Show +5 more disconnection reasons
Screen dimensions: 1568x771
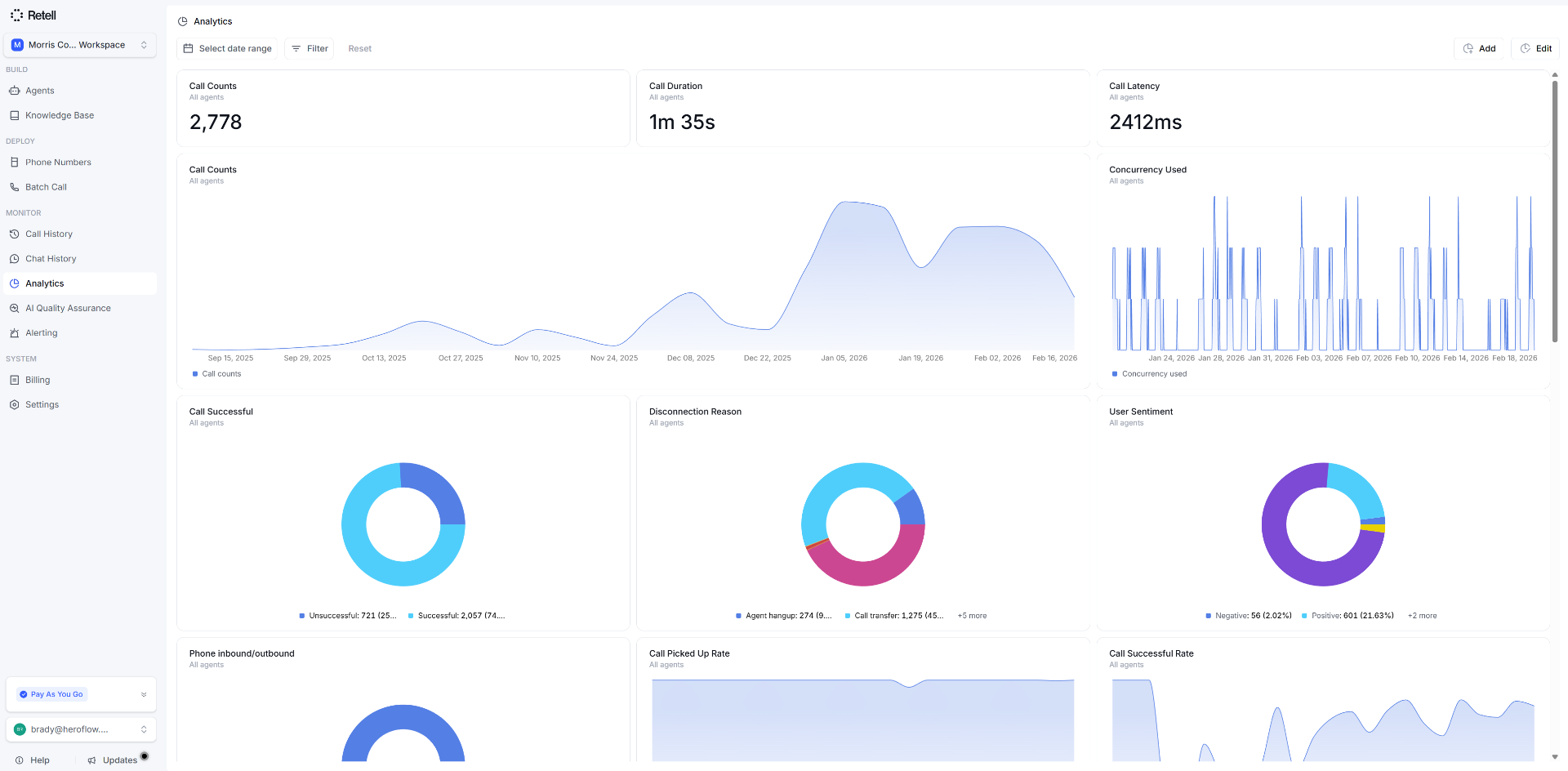(x=972, y=616)
